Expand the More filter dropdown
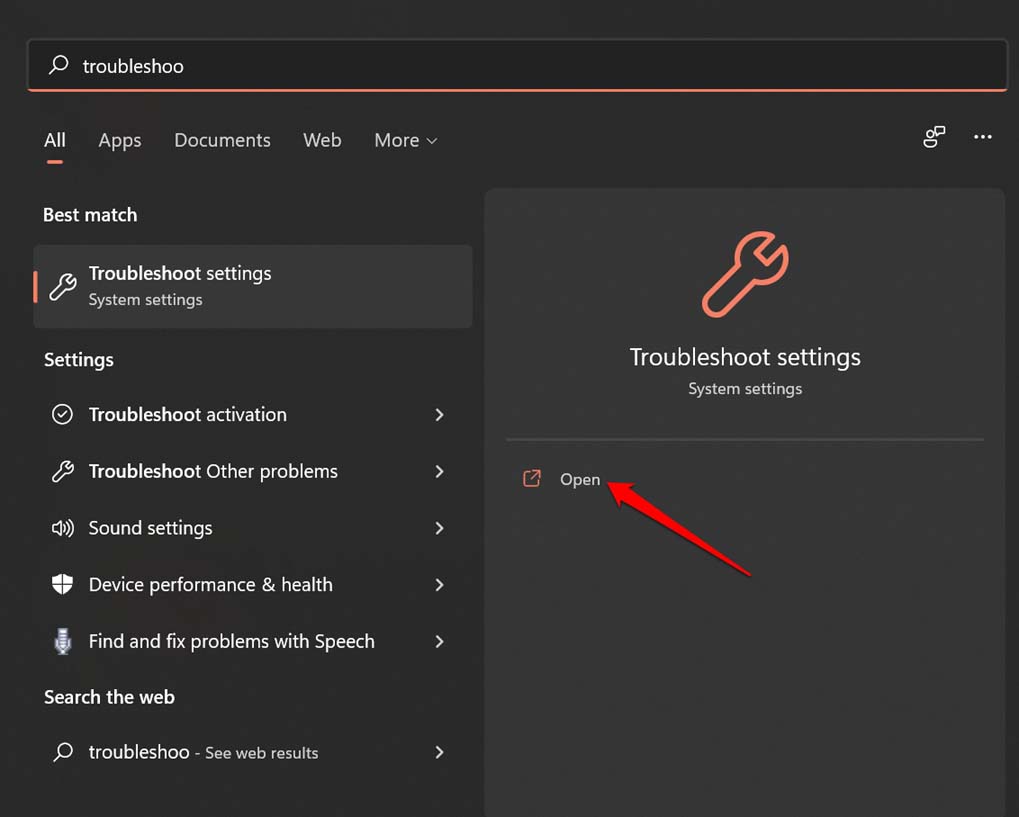 (x=404, y=140)
